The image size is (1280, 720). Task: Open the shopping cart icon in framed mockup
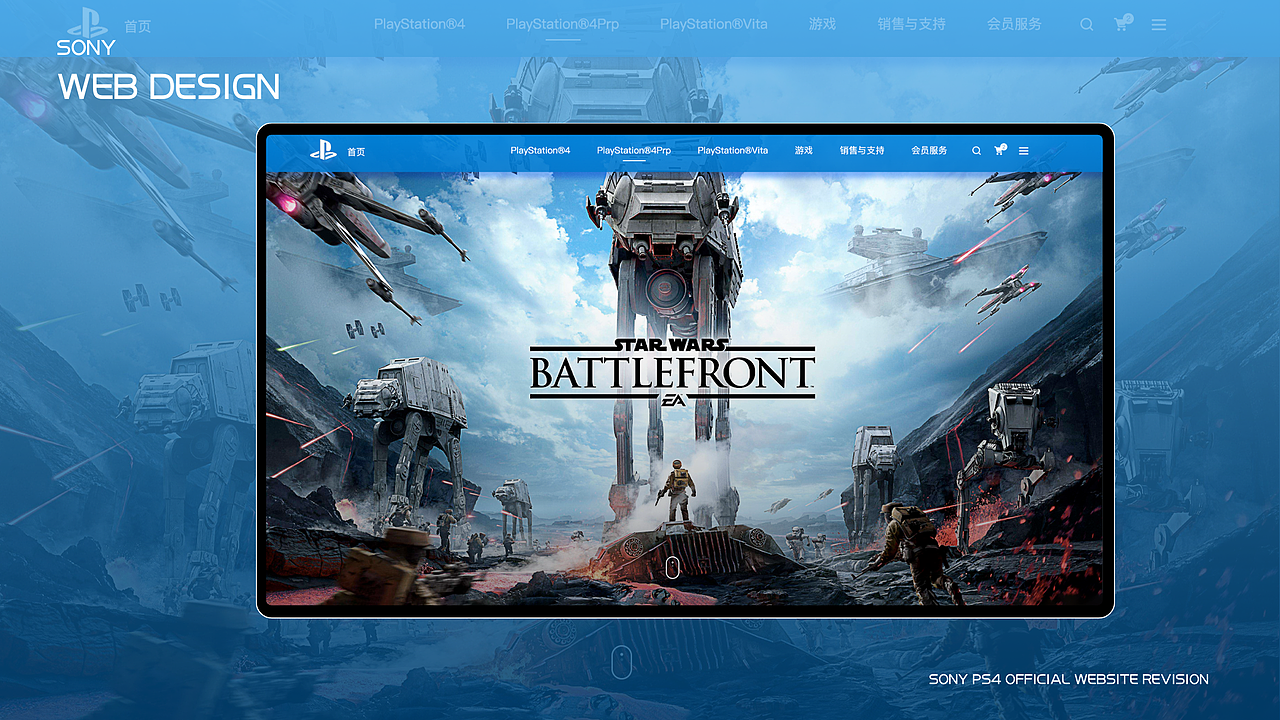(x=999, y=150)
